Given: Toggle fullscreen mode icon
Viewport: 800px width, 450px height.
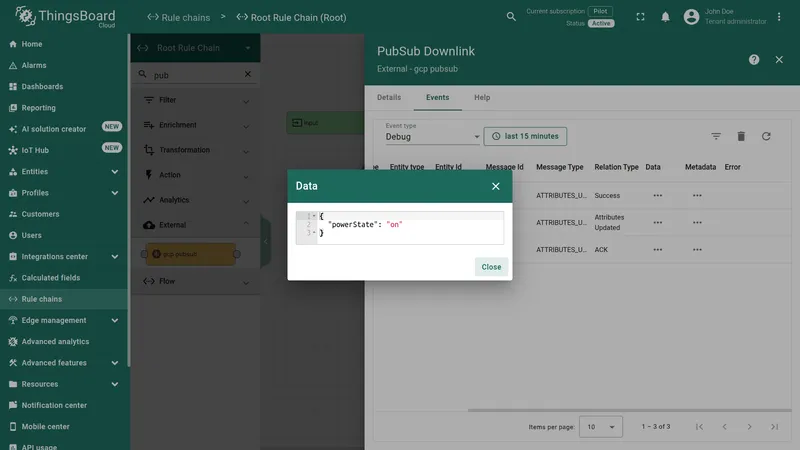Looking at the screenshot, I should tap(640, 17).
